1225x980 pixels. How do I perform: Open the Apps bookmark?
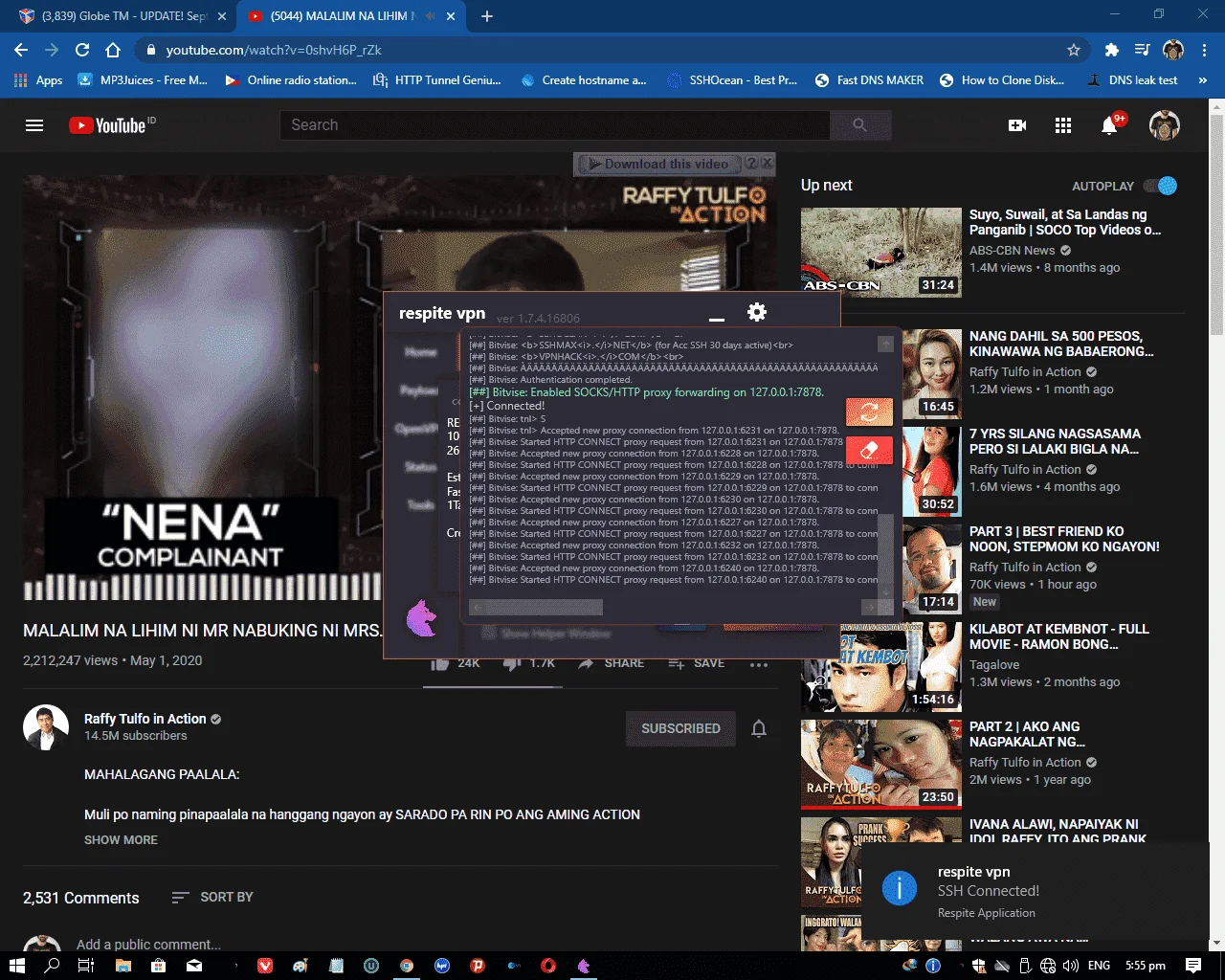[38, 80]
